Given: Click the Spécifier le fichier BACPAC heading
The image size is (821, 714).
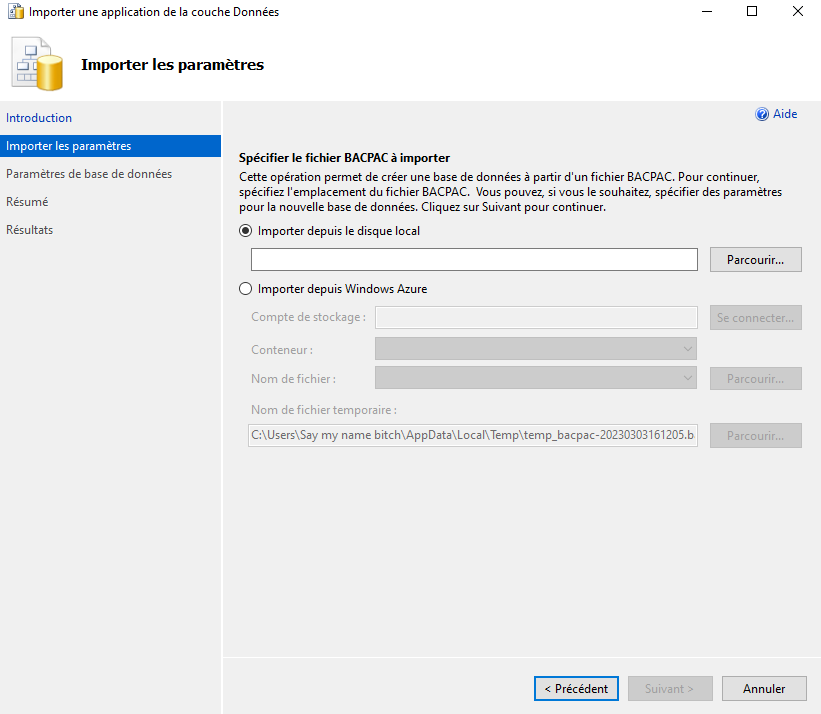Looking at the screenshot, I should click(345, 158).
